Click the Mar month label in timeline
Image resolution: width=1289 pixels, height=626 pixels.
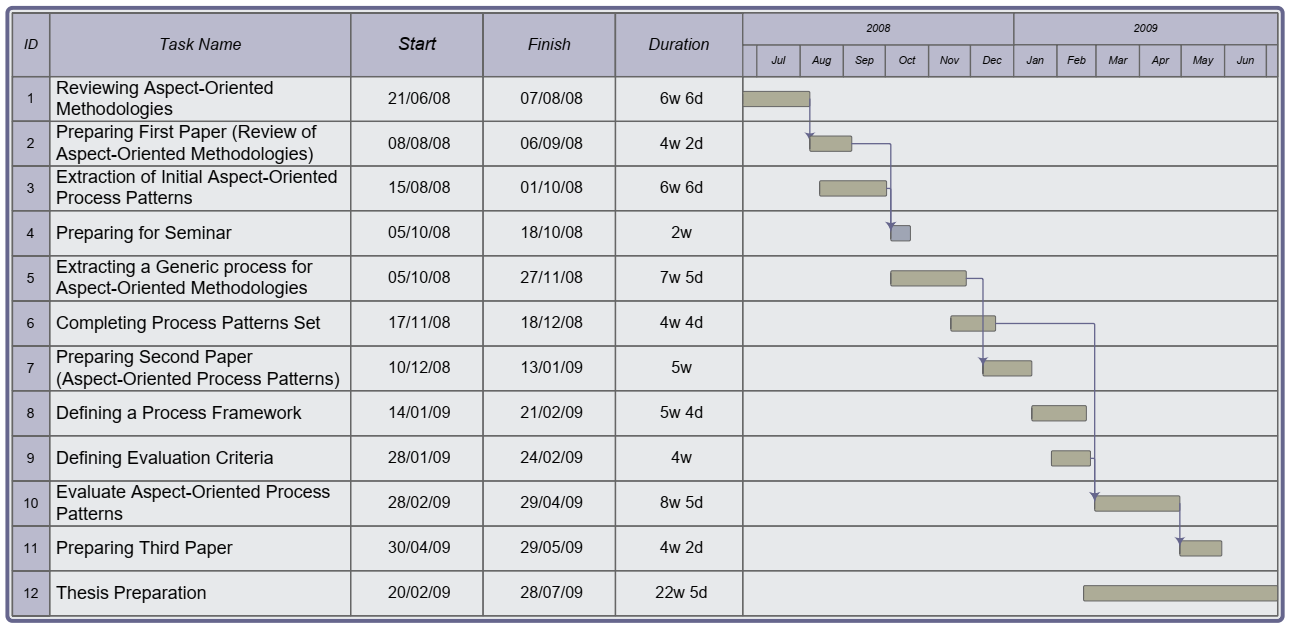1118,61
